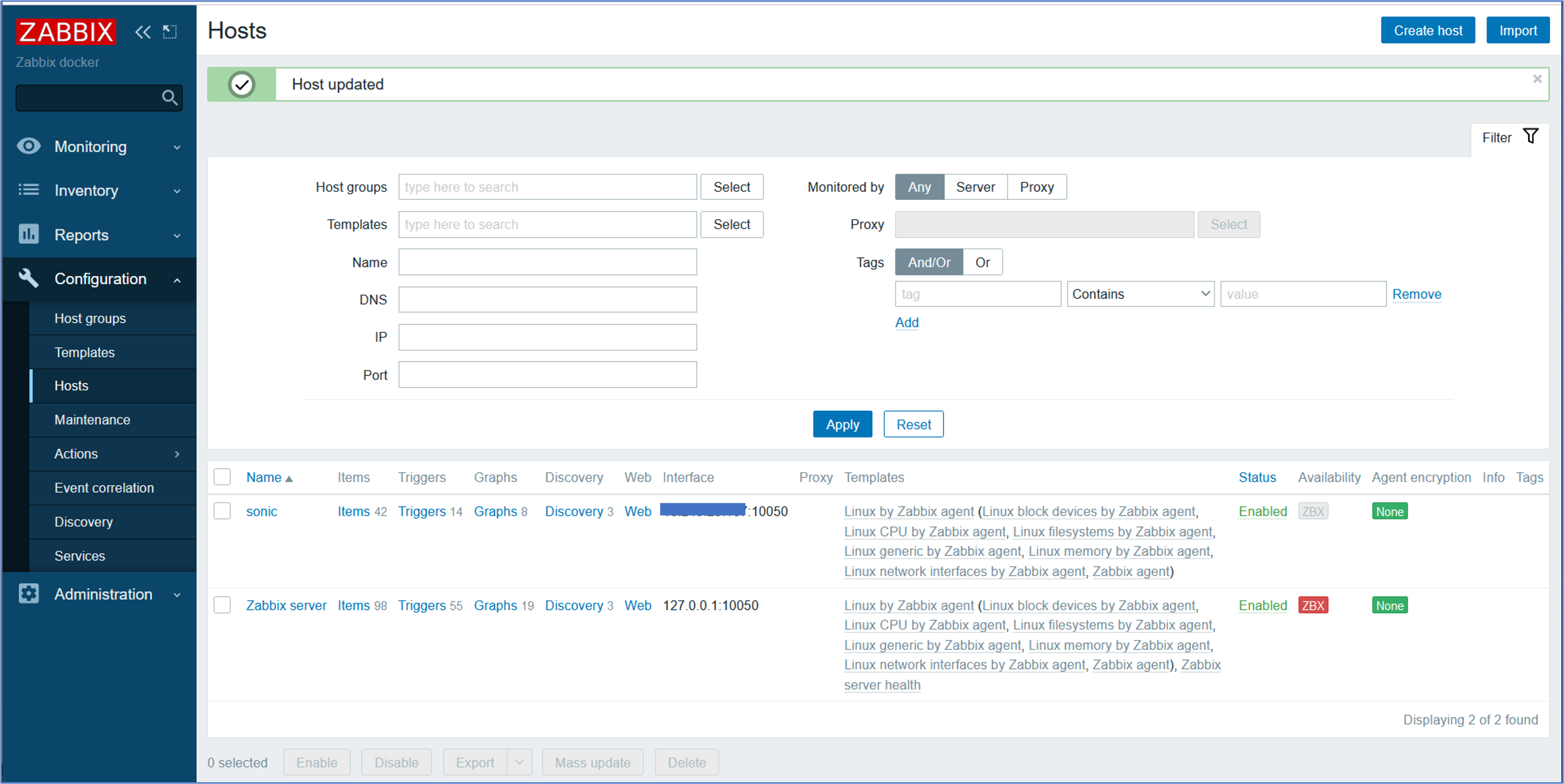The width and height of the screenshot is (1564, 784).
Task: Open Graphs for sonic host
Action: pyautogui.click(x=495, y=511)
